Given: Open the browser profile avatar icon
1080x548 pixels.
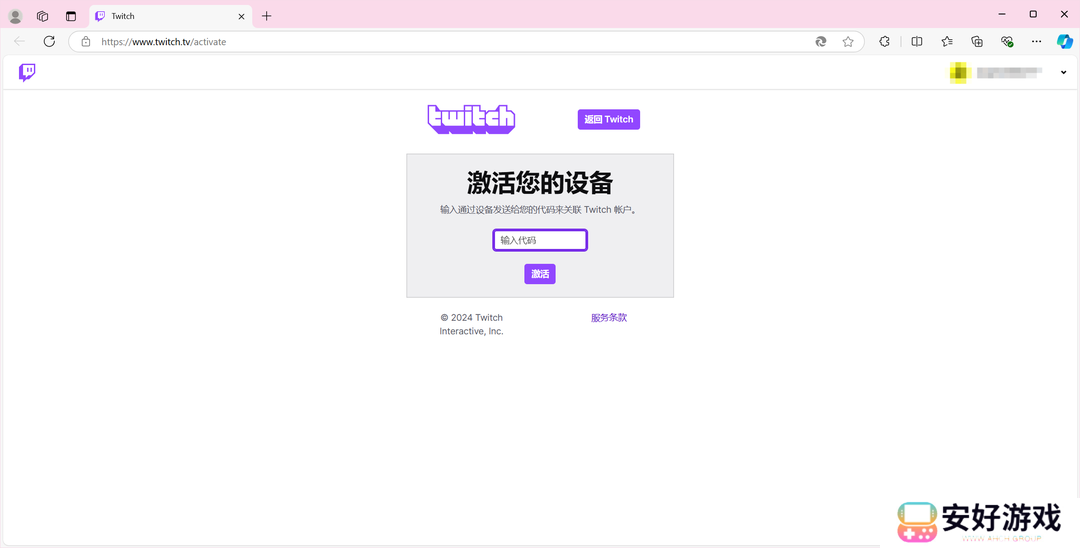Looking at the screenshot, I should [x=15, y=16].
